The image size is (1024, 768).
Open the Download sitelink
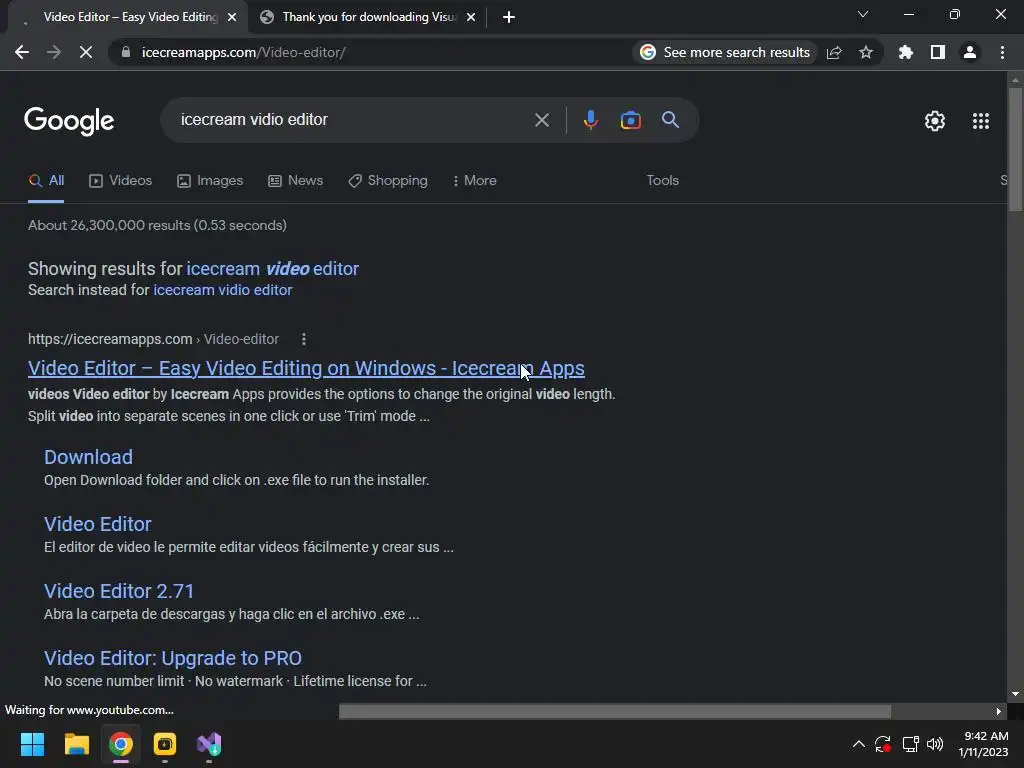[88, 457]
